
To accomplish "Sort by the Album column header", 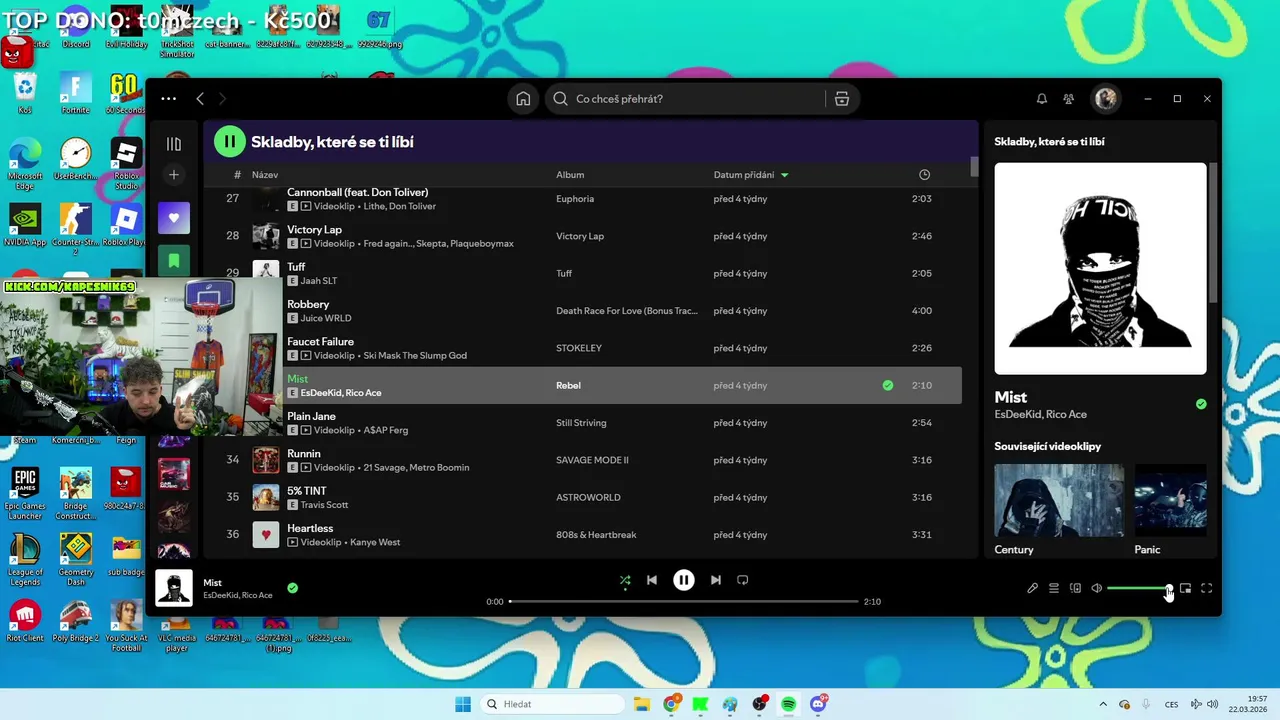I will tap(570, 175).
